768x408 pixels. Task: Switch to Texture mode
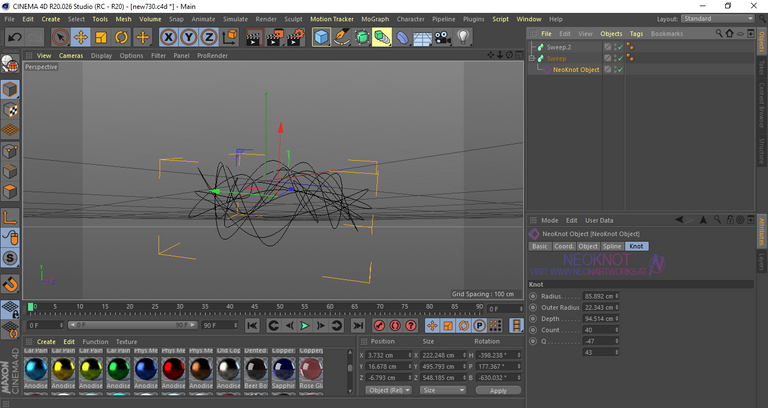point(10,110)
